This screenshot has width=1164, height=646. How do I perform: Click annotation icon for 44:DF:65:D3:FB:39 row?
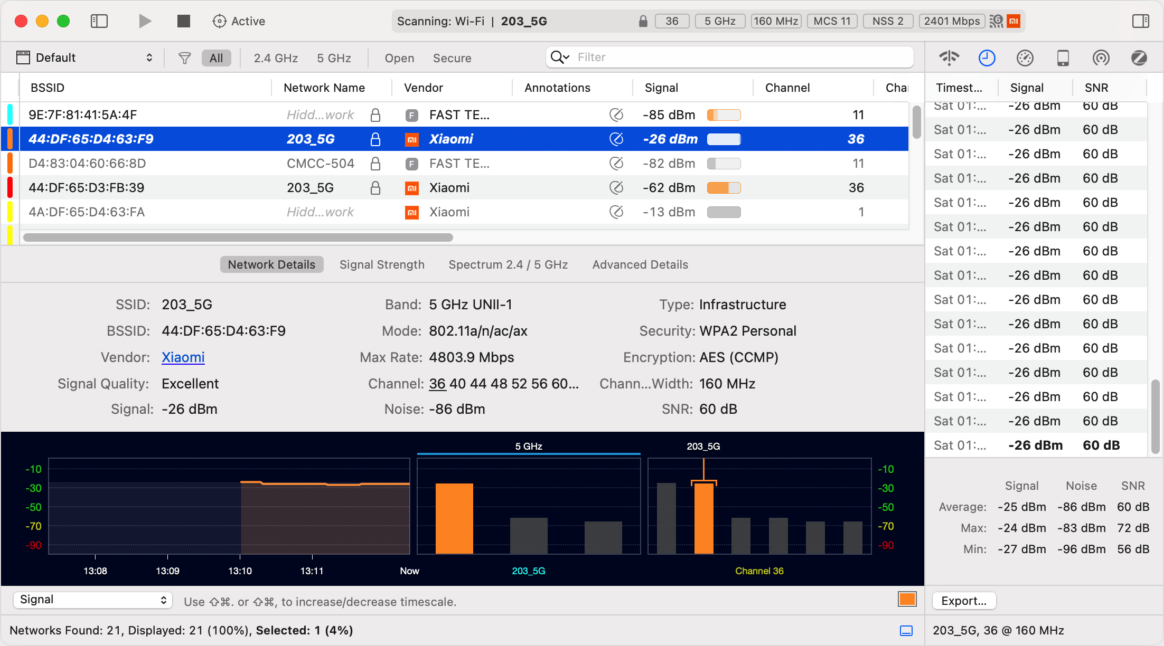point(616,188)
